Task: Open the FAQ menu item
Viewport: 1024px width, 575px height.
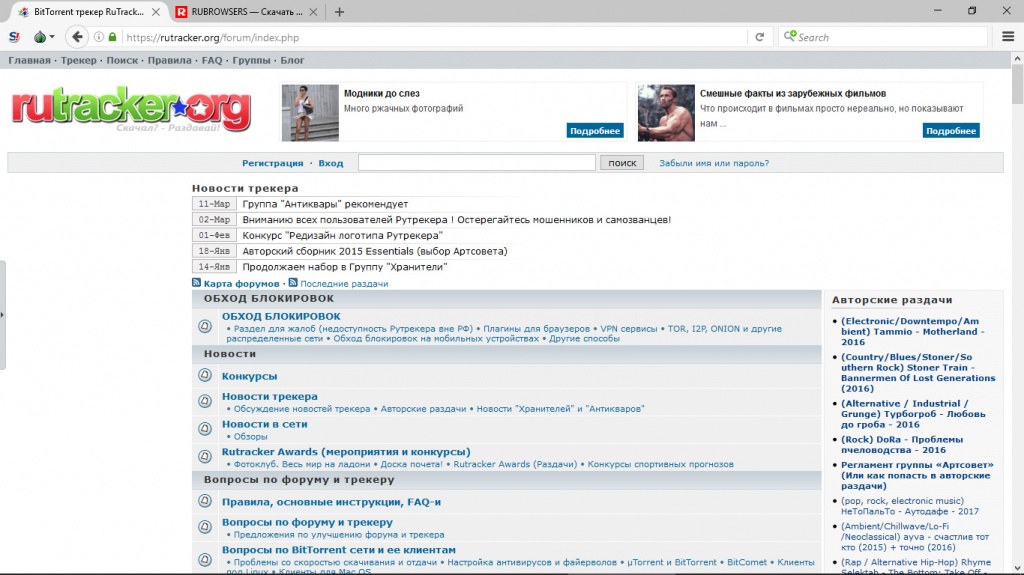Action: pyautogui.click(x=211, y=60)
